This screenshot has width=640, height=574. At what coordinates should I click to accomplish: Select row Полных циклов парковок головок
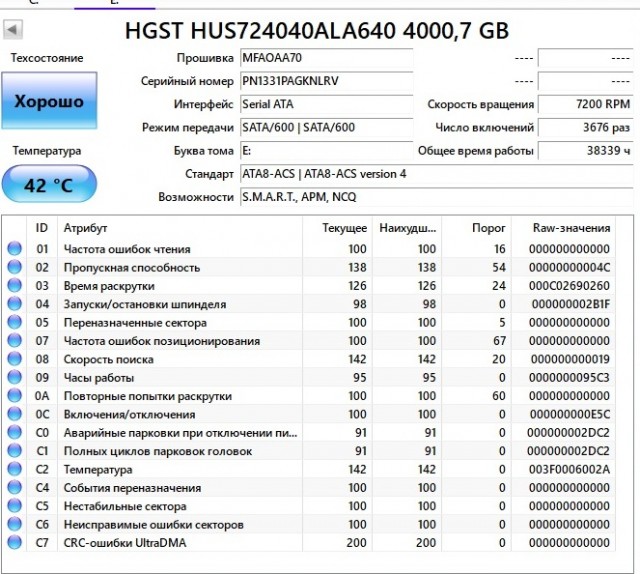pyautogui.click(x=309, y=451)
